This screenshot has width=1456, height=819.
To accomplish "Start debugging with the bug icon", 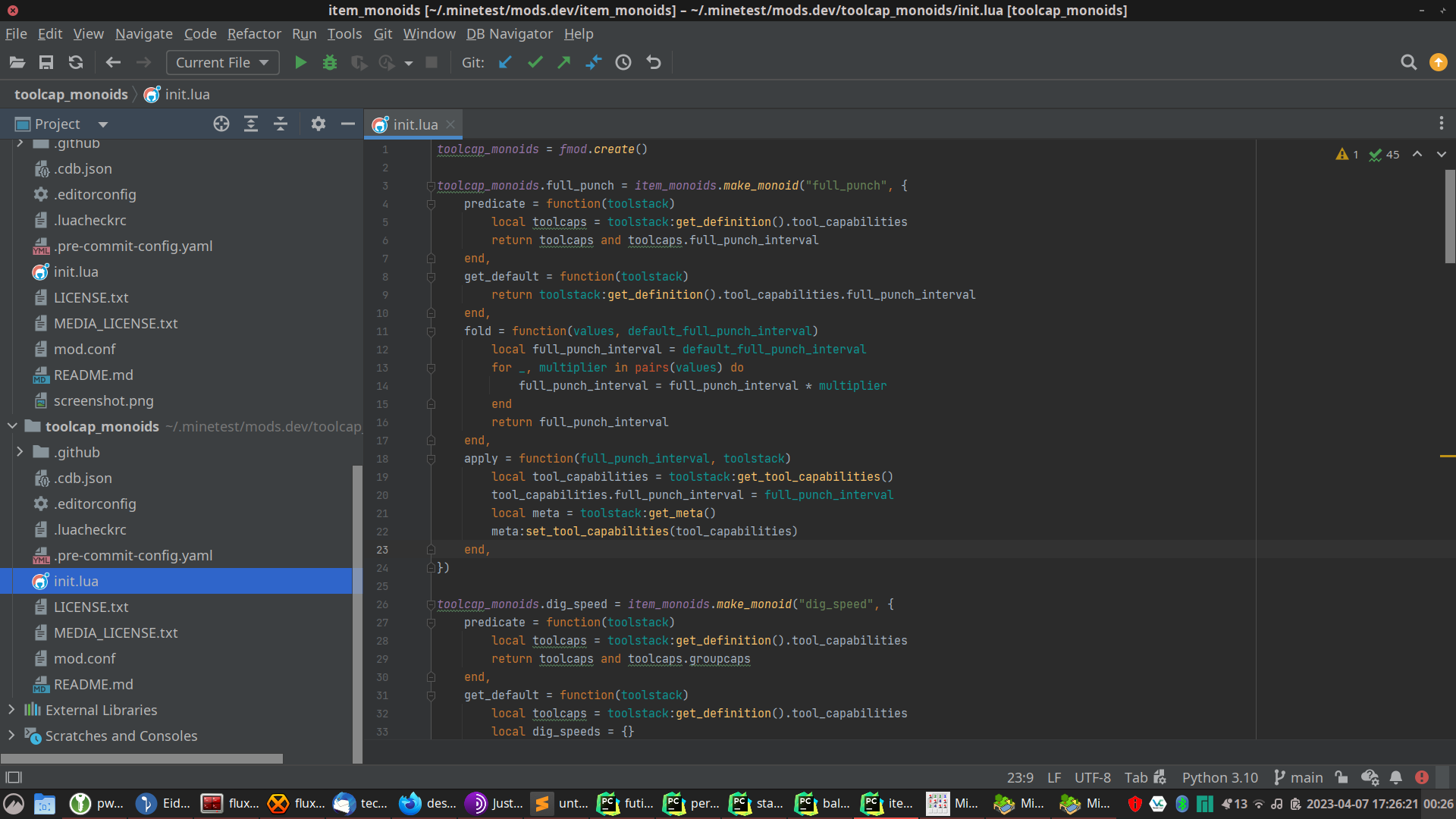I will click(x=329, y=63).
